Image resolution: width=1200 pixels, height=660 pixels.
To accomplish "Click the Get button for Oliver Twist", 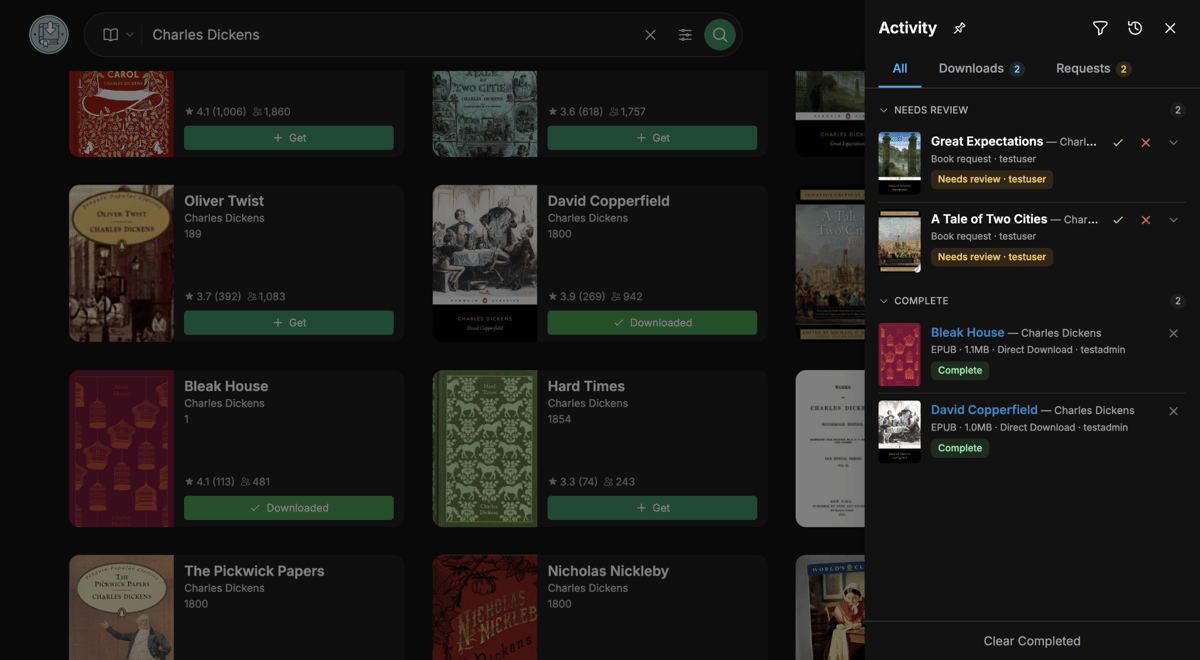I will click(289, 323).
